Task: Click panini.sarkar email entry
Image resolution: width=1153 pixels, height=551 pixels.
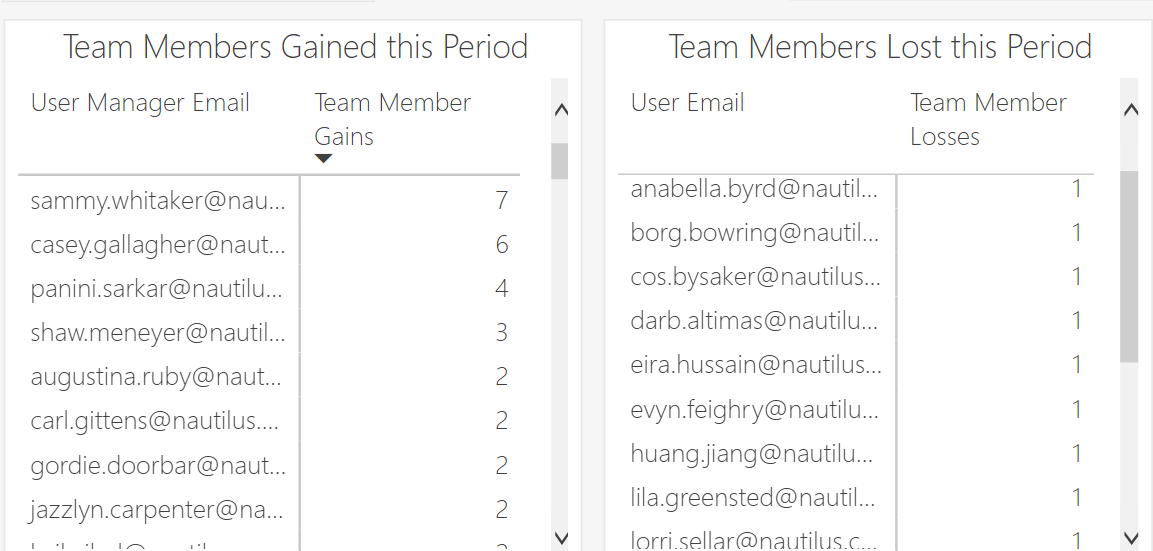Action: [158, 289]
